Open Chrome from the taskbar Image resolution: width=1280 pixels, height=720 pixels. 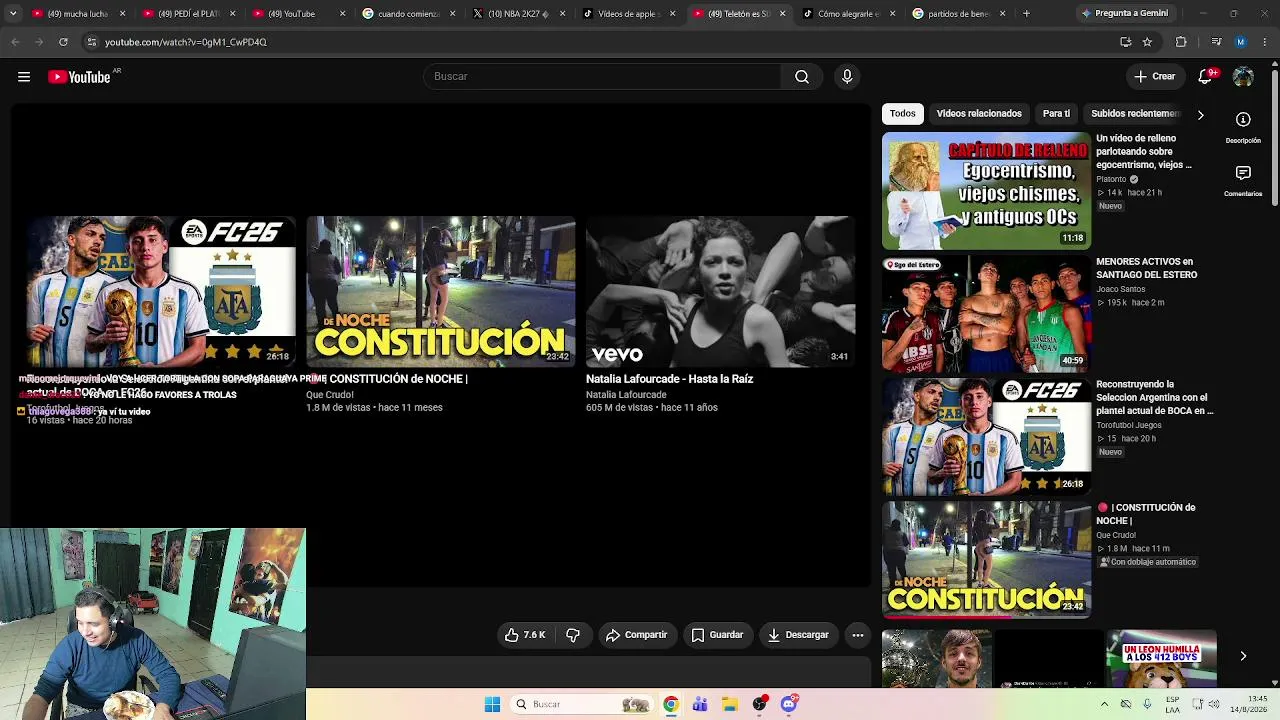click(x=671, y=704)
